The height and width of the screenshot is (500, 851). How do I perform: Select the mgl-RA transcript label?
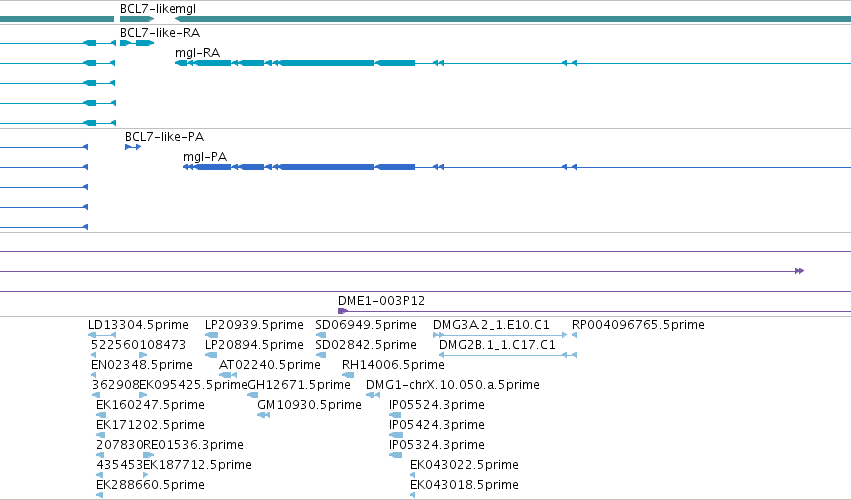tap(197, 53)
